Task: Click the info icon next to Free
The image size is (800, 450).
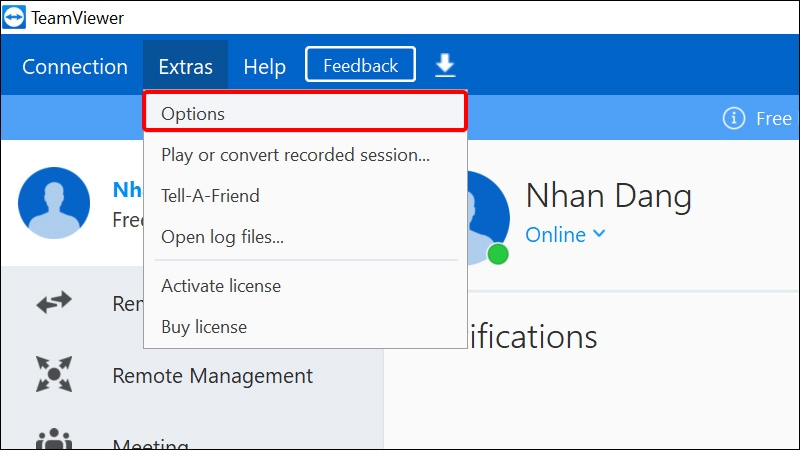Action: coord(734,118)
